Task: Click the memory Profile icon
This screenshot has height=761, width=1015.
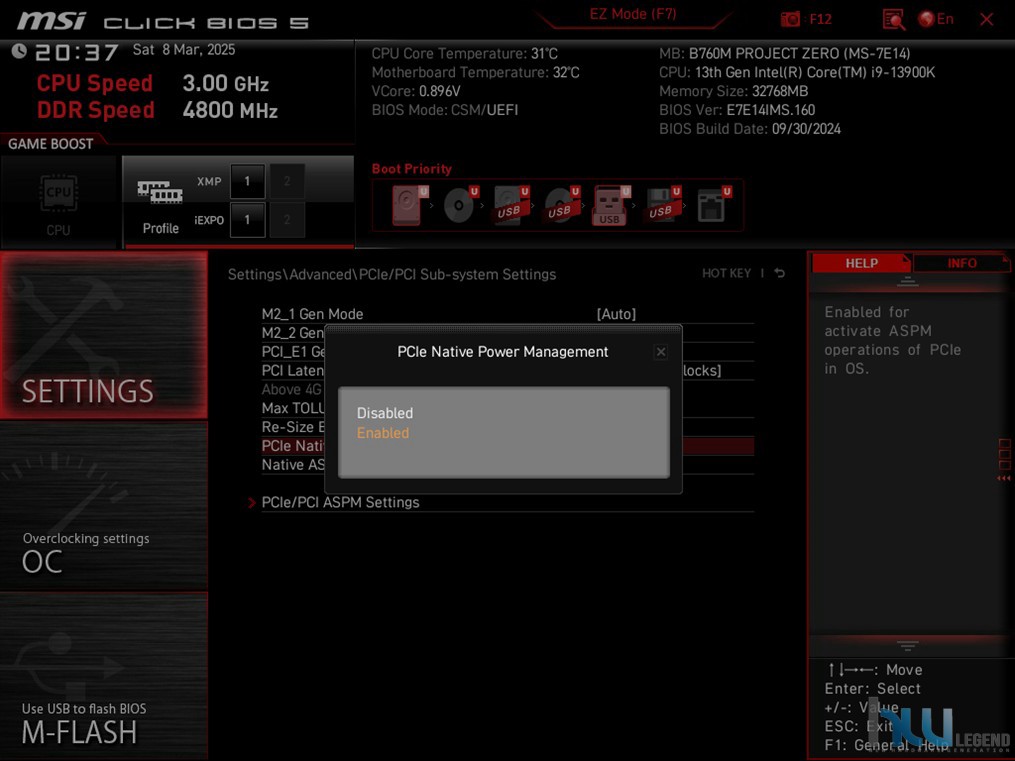Action: tap(160, 192)
